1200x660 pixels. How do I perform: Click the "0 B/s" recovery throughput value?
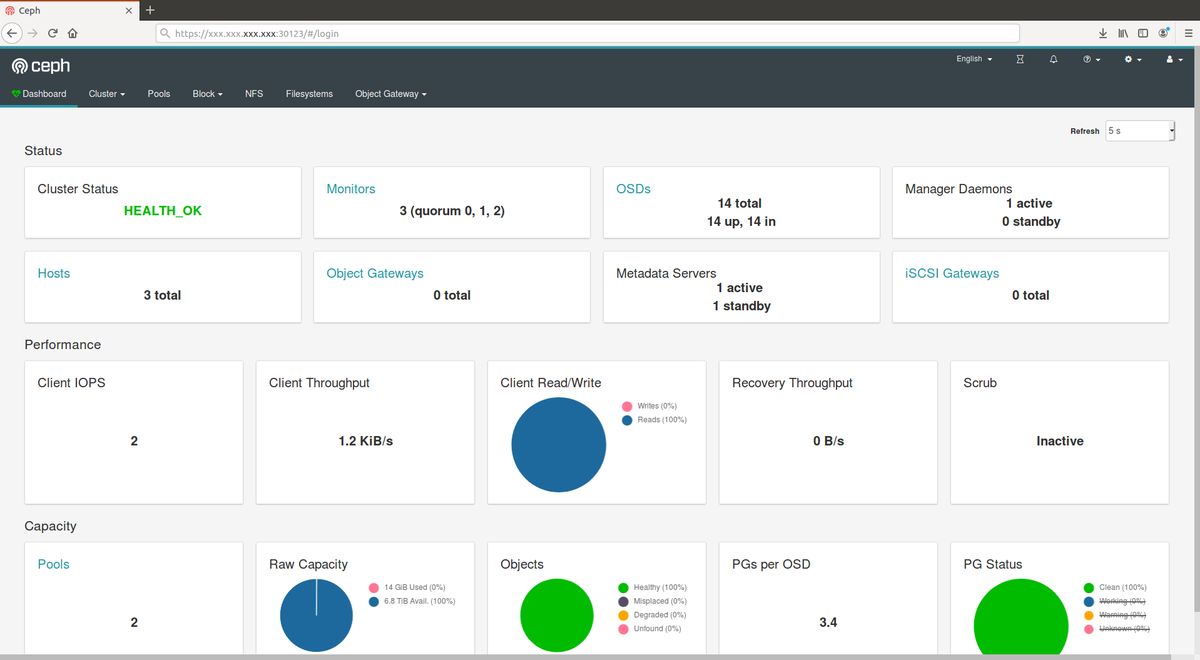click(829, 441)
